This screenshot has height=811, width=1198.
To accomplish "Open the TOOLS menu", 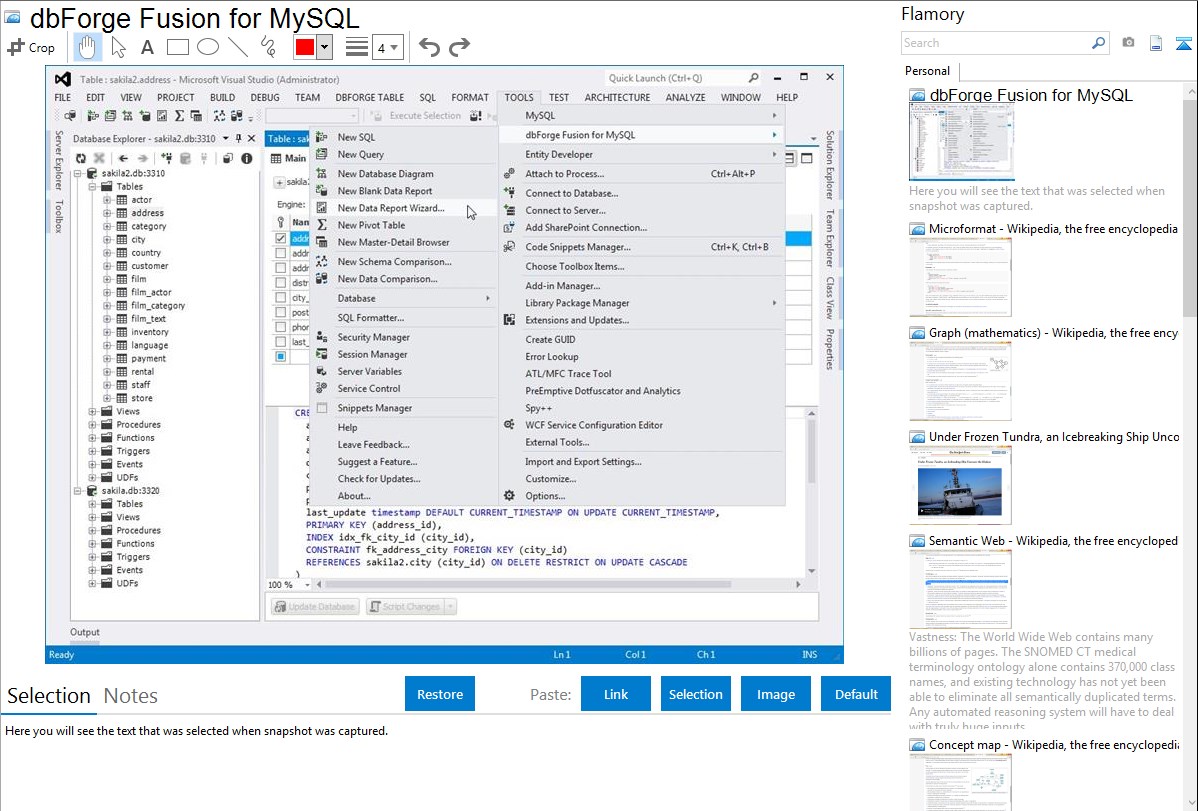I will 519,97.
